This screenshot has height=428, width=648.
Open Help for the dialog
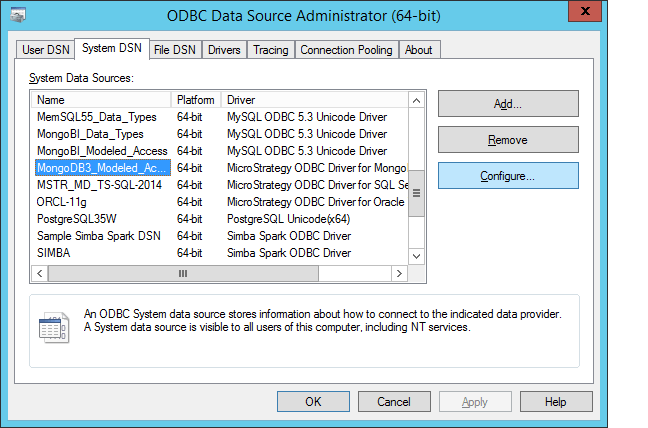click(x=556, y=402)
